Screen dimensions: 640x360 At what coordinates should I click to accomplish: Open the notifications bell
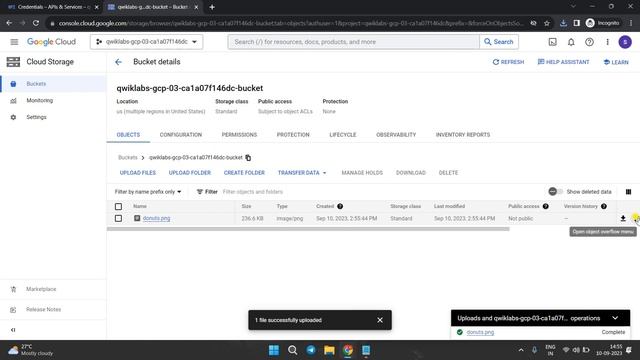(x=571, y=42)
